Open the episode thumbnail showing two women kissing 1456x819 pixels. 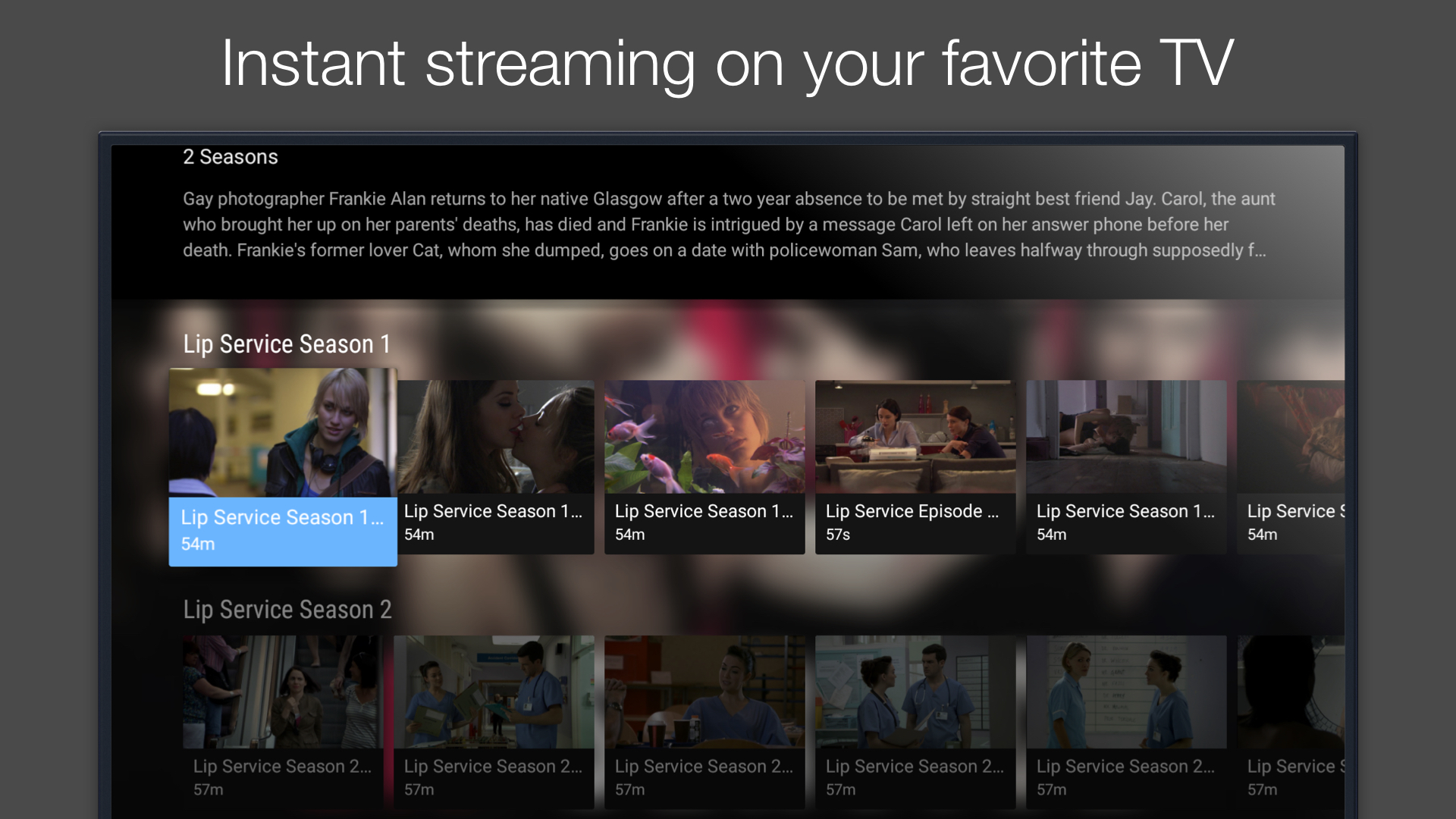[496, 437]
